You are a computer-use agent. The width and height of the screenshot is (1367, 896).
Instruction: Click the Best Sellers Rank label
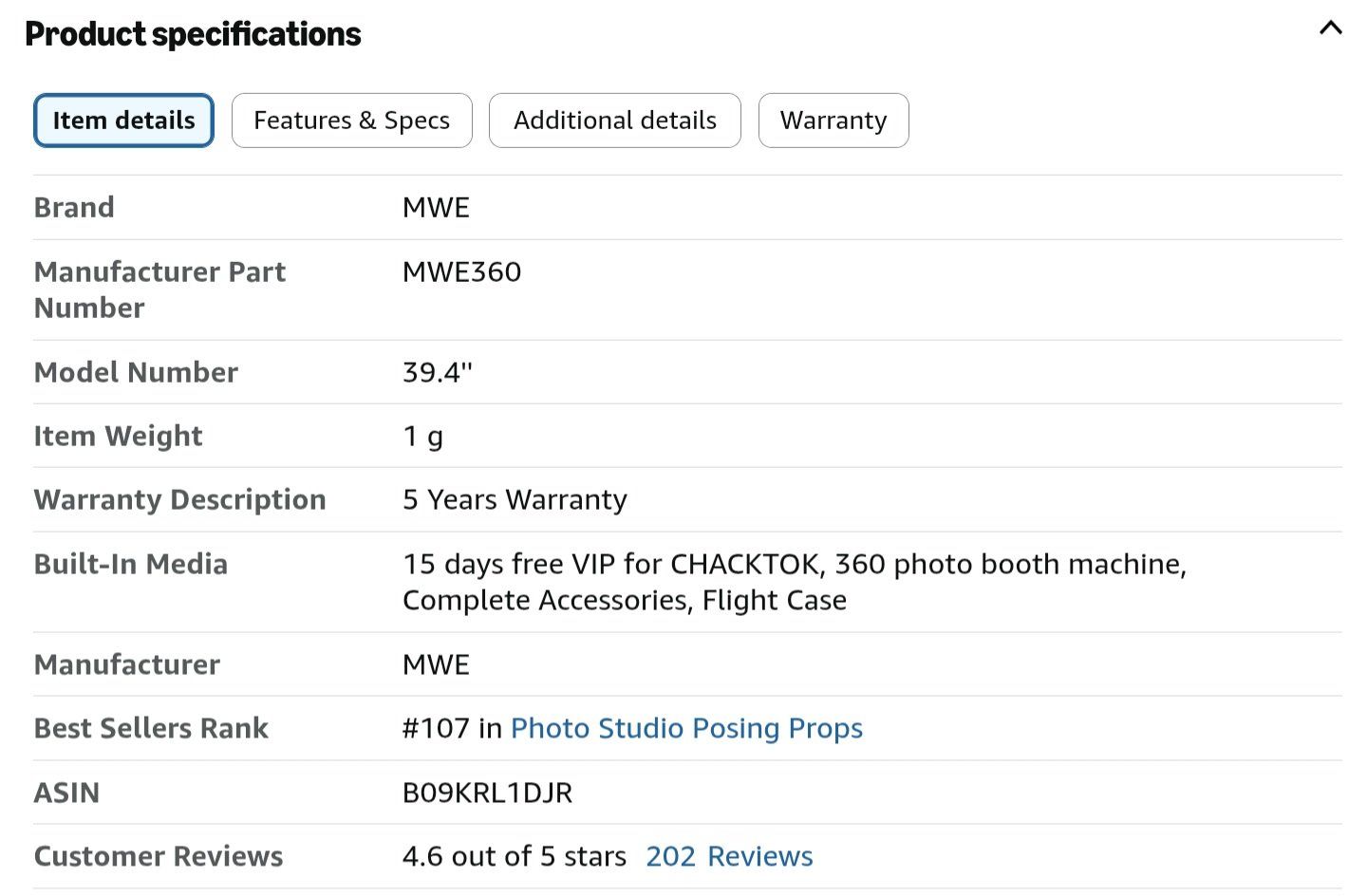151,728
